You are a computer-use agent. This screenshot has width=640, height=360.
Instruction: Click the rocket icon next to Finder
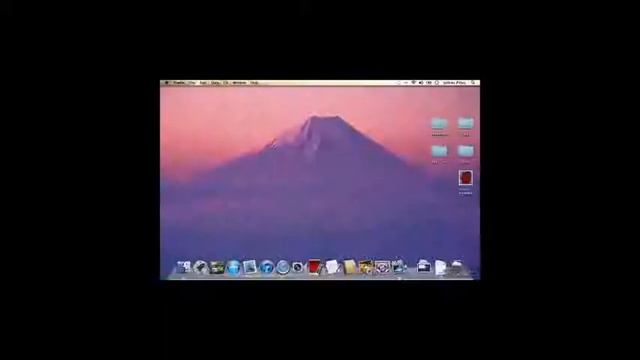tap(200, 267)
